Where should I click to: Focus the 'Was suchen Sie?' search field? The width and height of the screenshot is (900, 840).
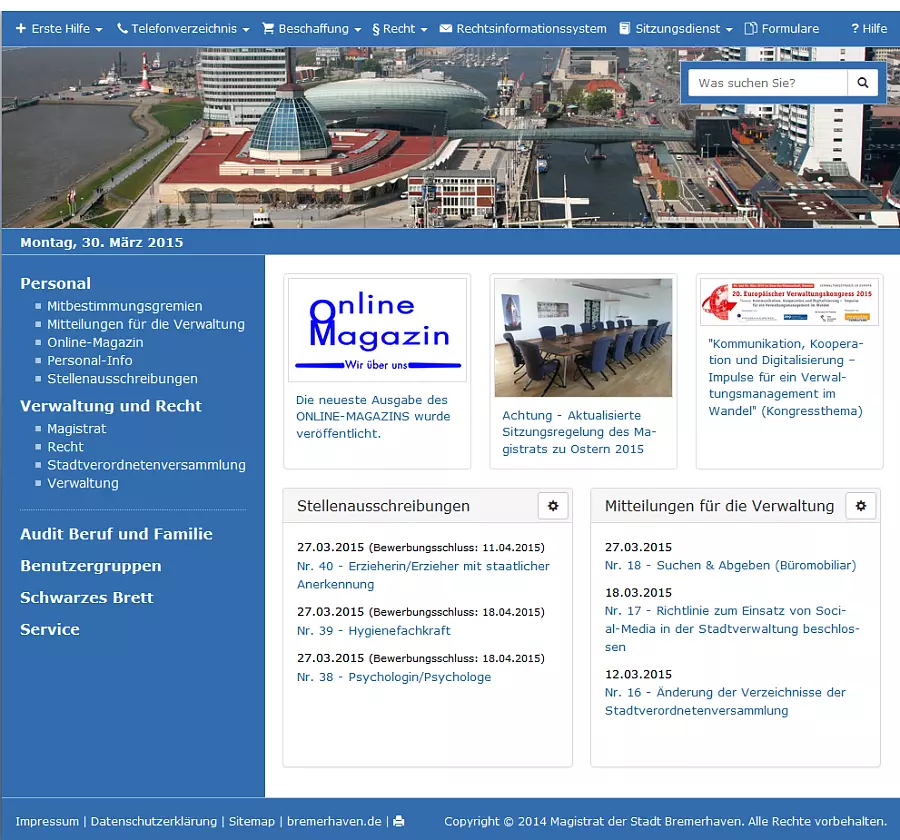click(x=767, y=83)
